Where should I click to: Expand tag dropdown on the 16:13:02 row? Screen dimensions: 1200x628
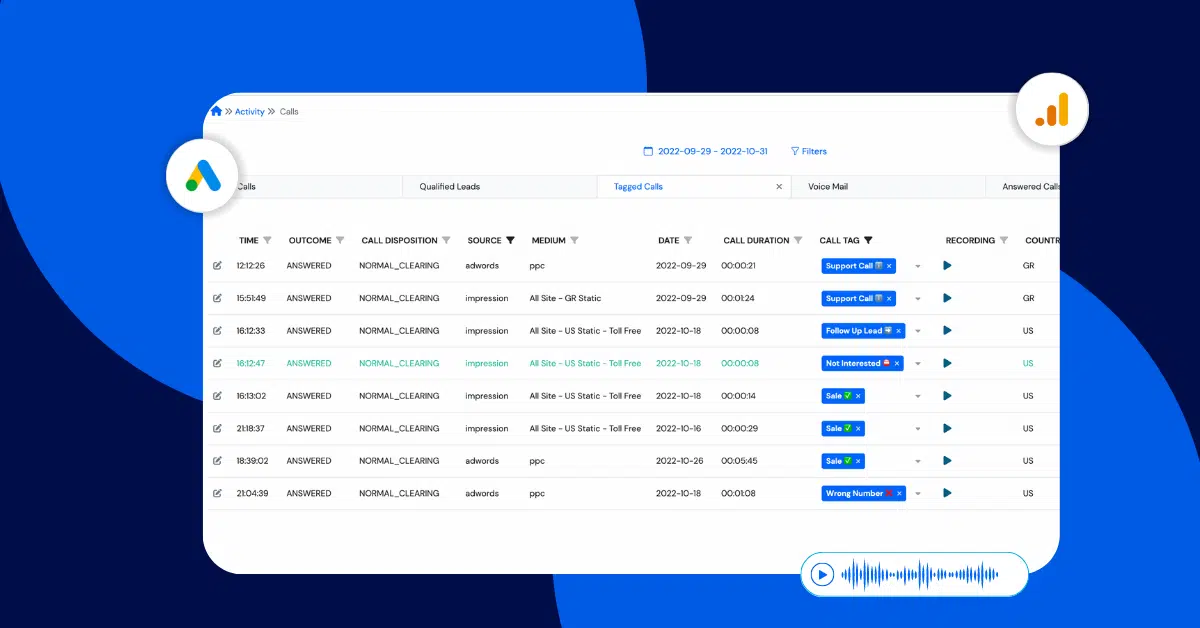click(x=918, y=397)
